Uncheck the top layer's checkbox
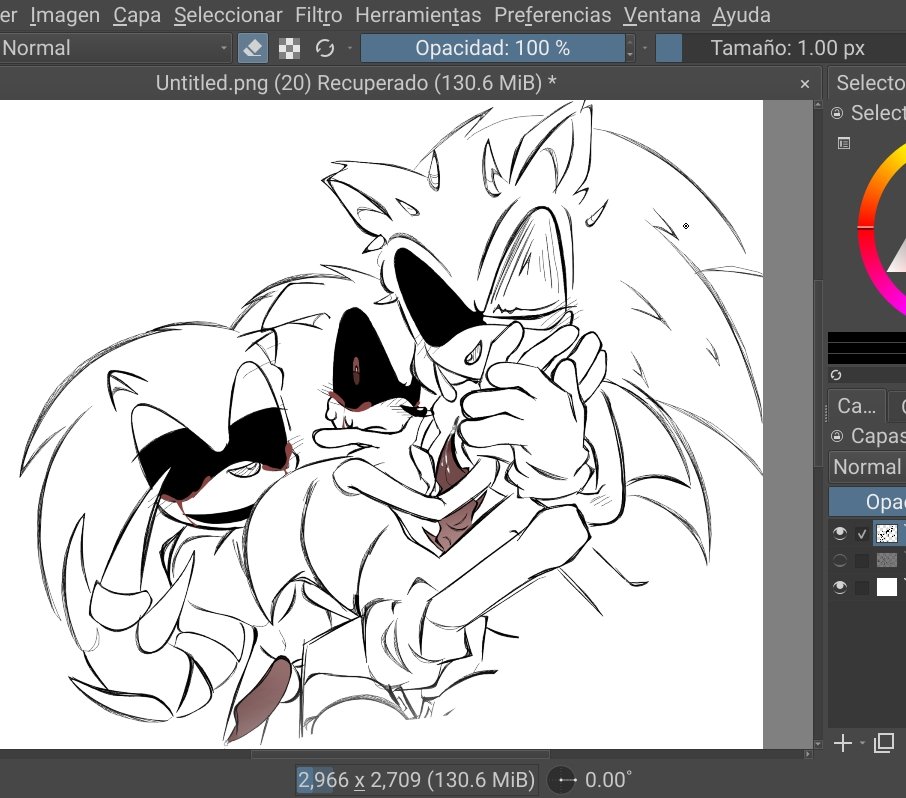This screenshot has height=798, width=906. pyautogui.click(x=862, y=533)
